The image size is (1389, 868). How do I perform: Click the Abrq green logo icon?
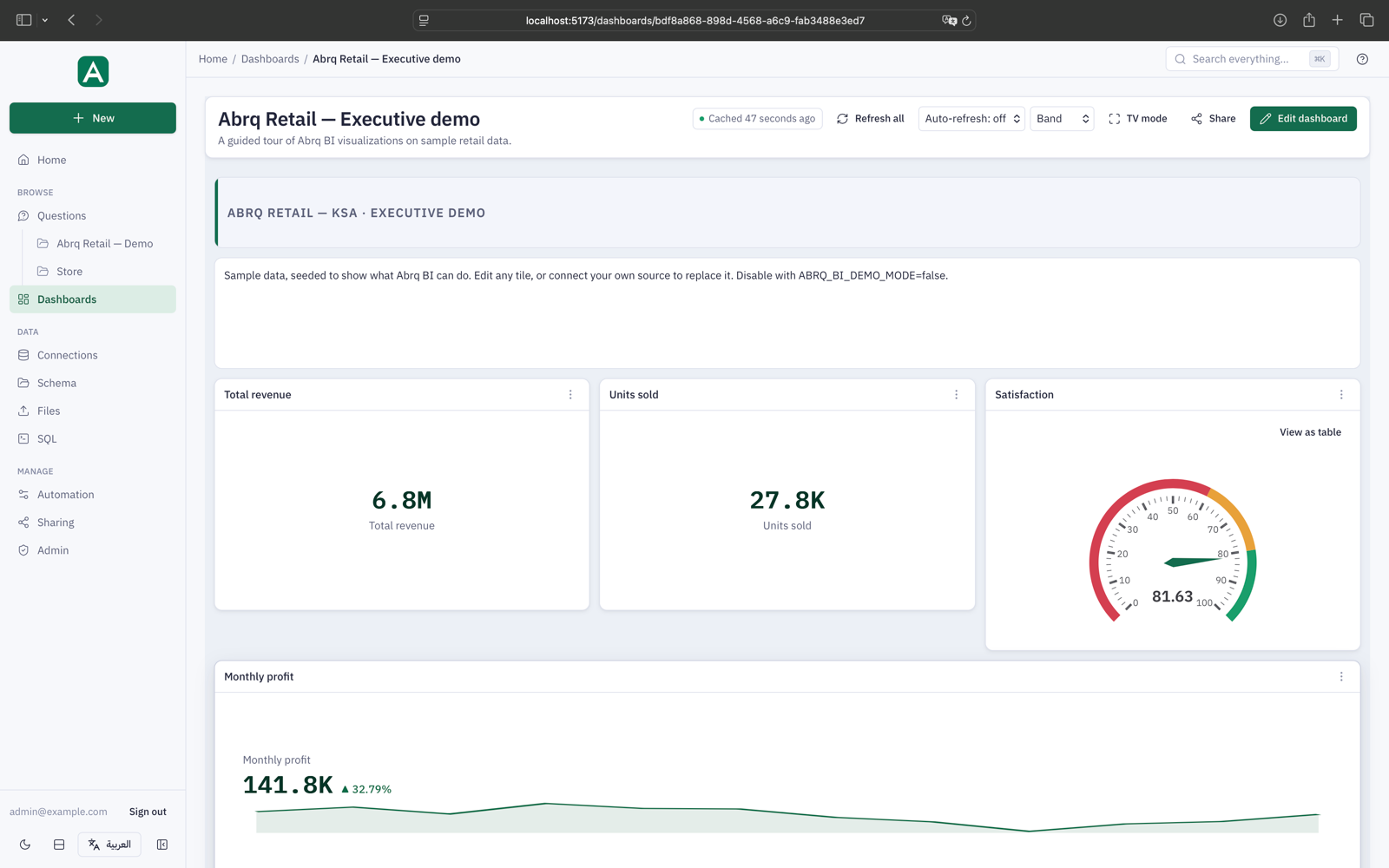click(93, 71)
